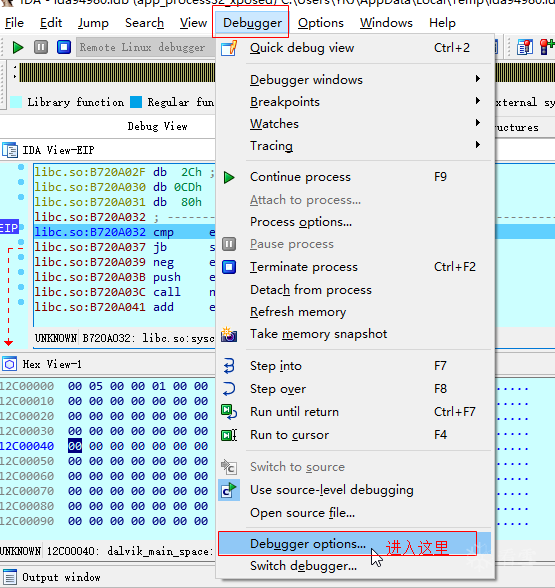Open the View menu
This screenshot has height=588, width=555.
(193, 23)
